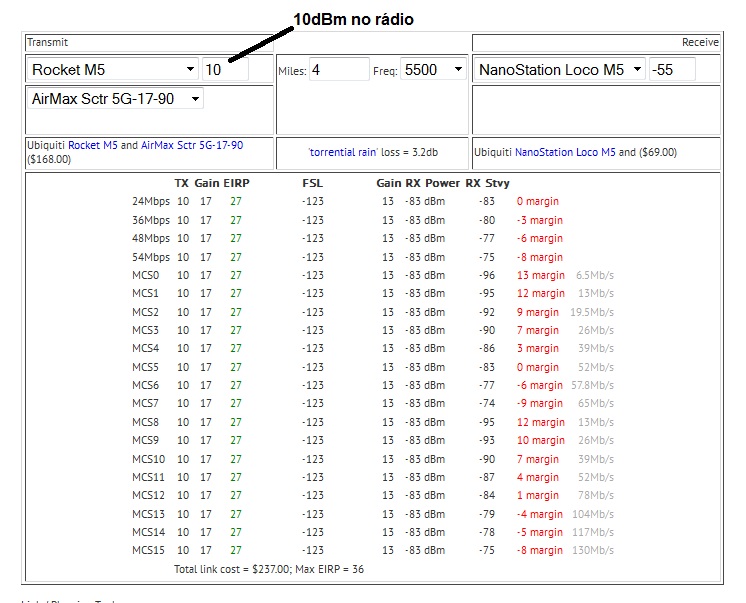The height and width of the screenshot is (603, 746).
Task: Open the Rocket M5 product link
Action: 93,145
